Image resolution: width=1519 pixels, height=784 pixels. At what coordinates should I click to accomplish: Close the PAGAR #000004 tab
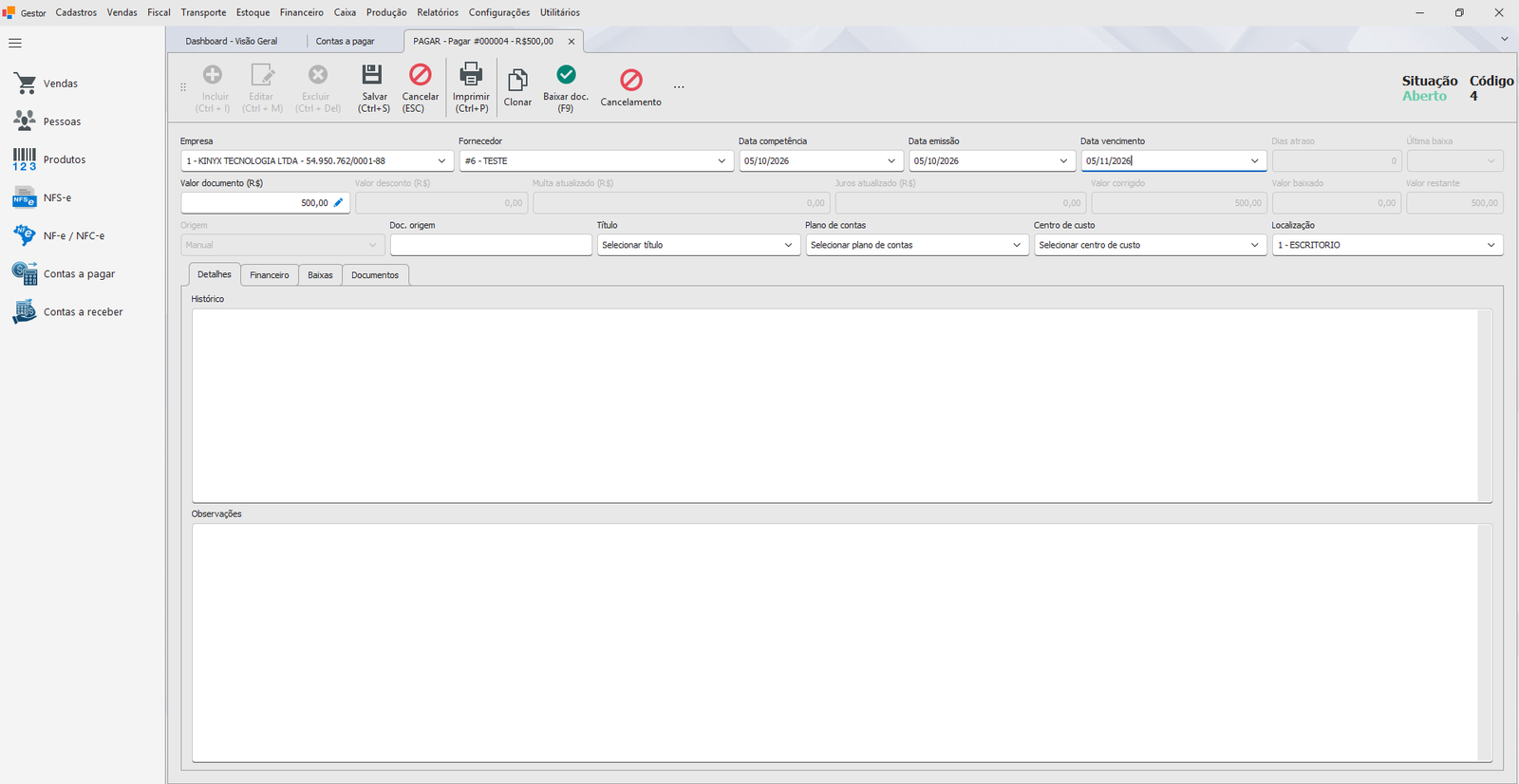click(x=572, y=42)
